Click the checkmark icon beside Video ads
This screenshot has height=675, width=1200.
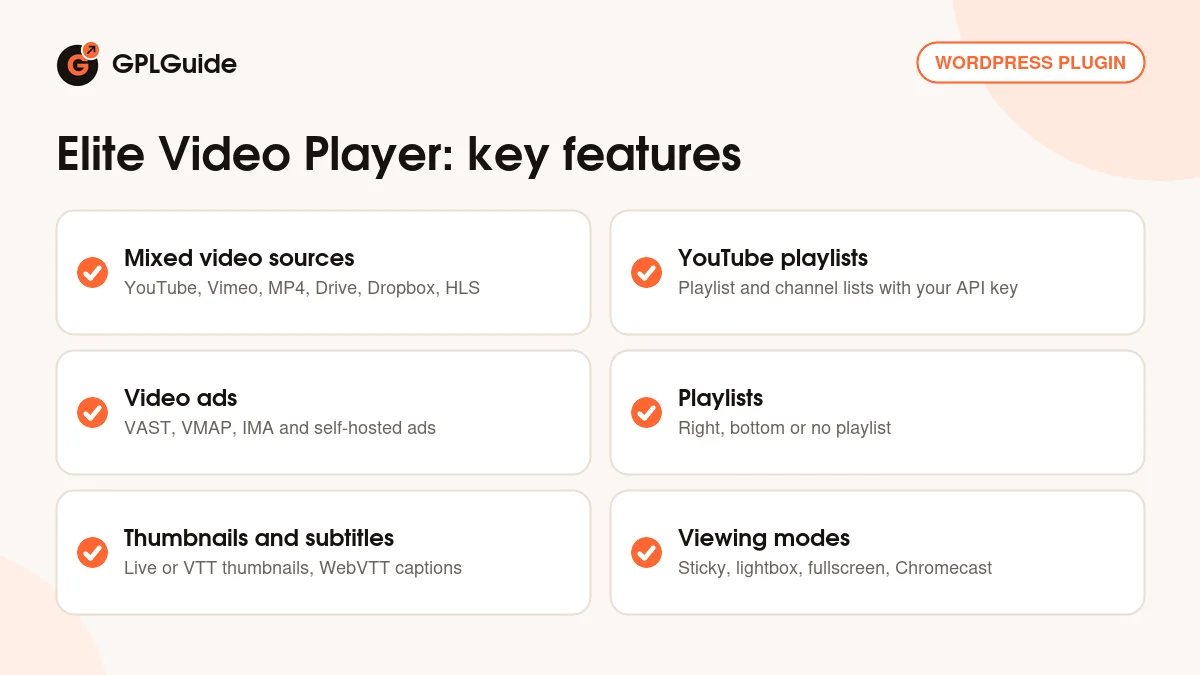[x=92, y=412]
